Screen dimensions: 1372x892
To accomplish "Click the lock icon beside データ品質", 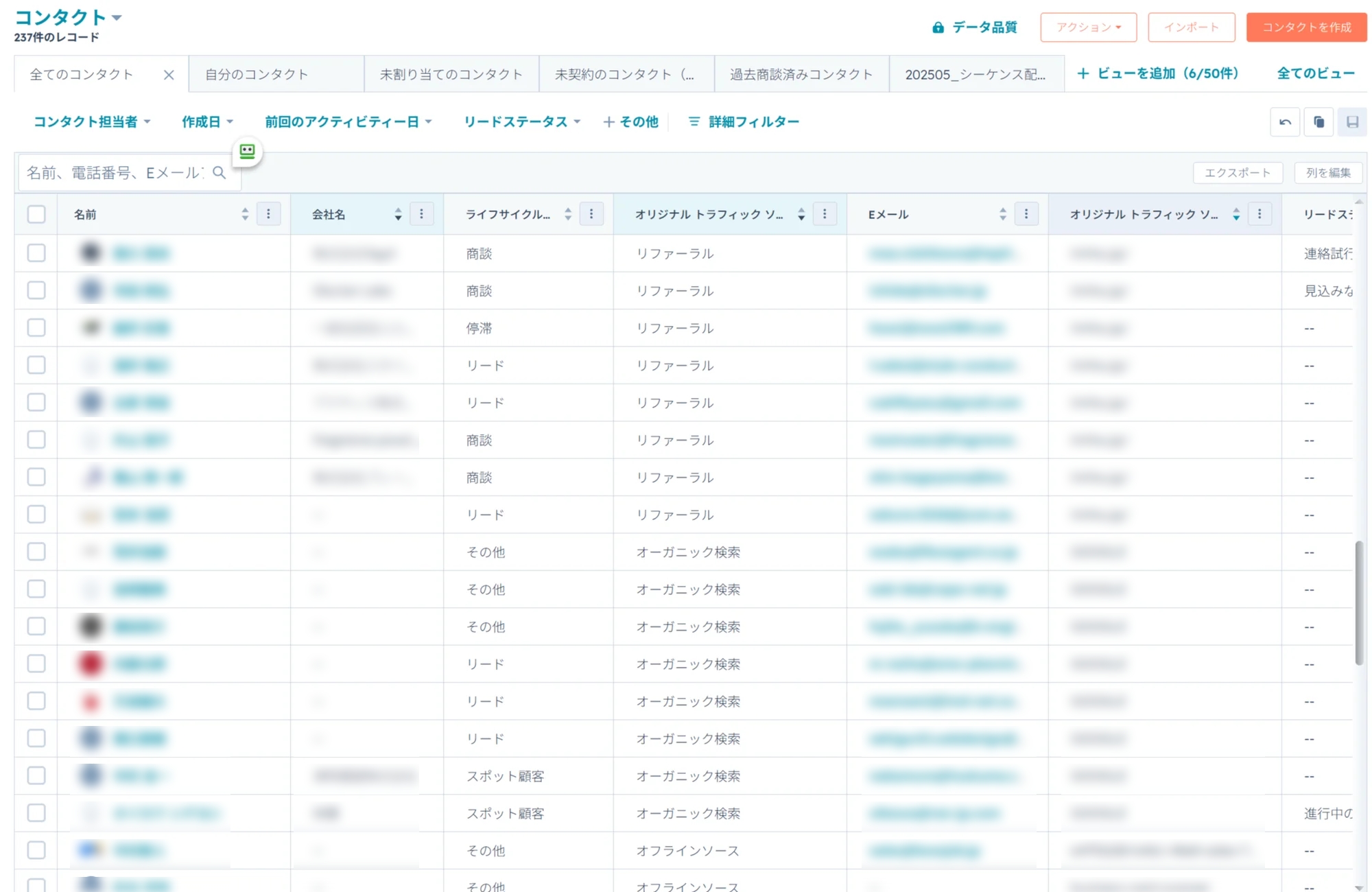I will point(938,27).
